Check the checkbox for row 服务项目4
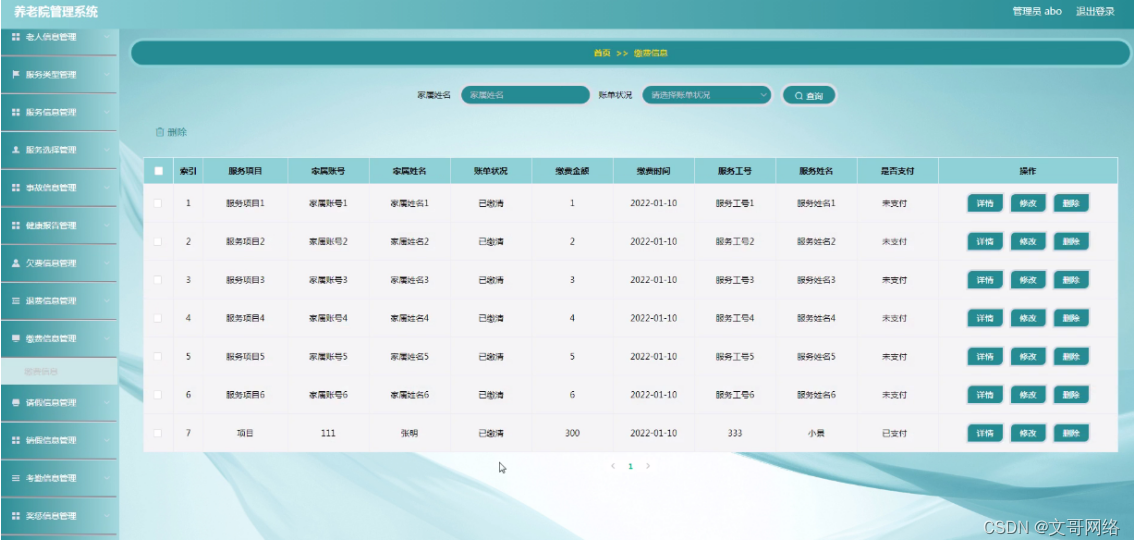The width and height of the screenshot is (1136, 546). [x=158, y=318]
